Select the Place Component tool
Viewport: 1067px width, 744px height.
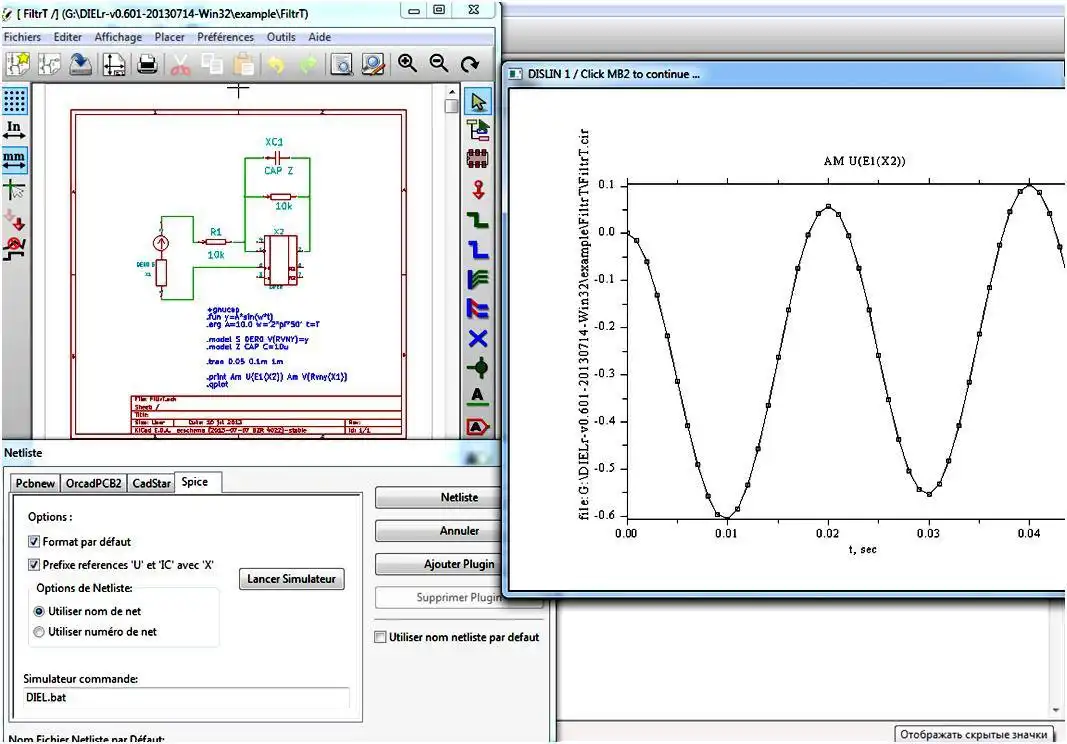pos(478,158)
